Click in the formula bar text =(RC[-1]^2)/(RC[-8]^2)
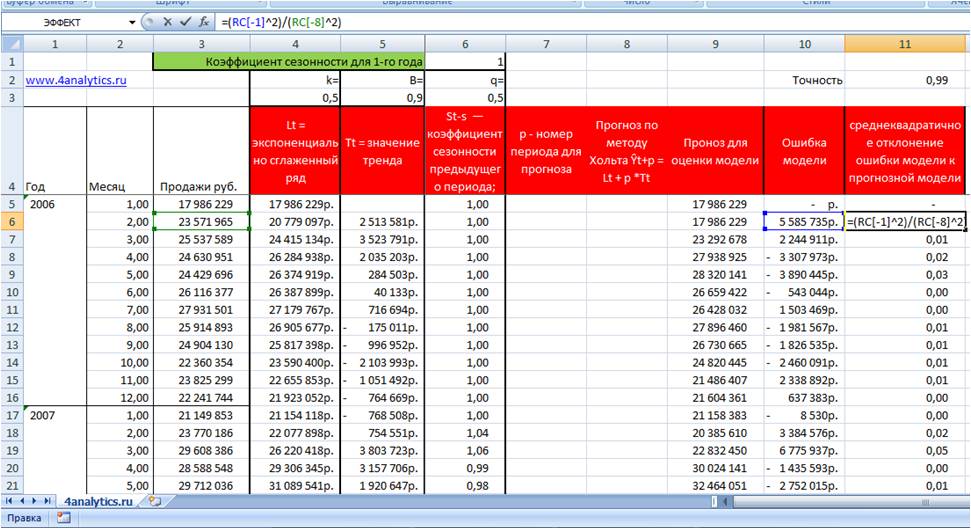This screenshot has width=971, height=529. tap(281, 22)
